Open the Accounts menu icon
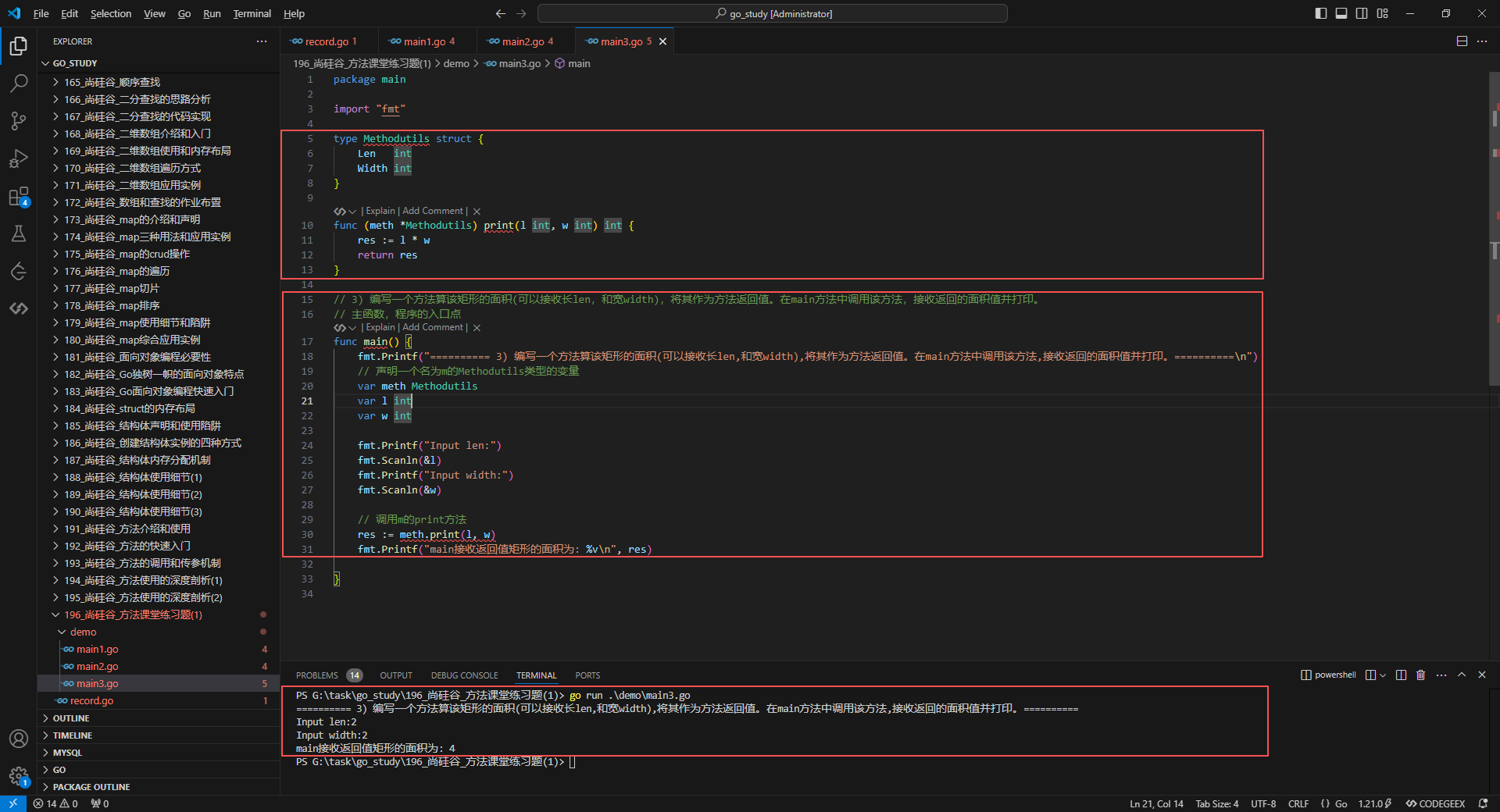The image size is (1500, 812). pyautogui.click(x=19, y=739)
